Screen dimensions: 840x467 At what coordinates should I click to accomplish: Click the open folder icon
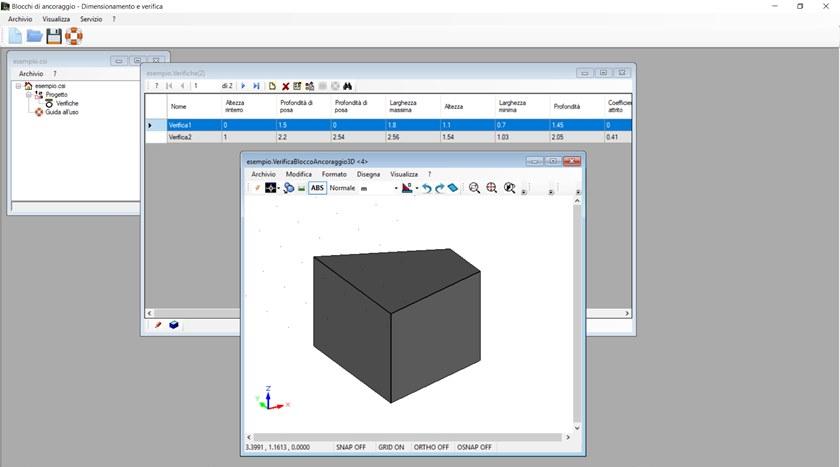point(34,37)
